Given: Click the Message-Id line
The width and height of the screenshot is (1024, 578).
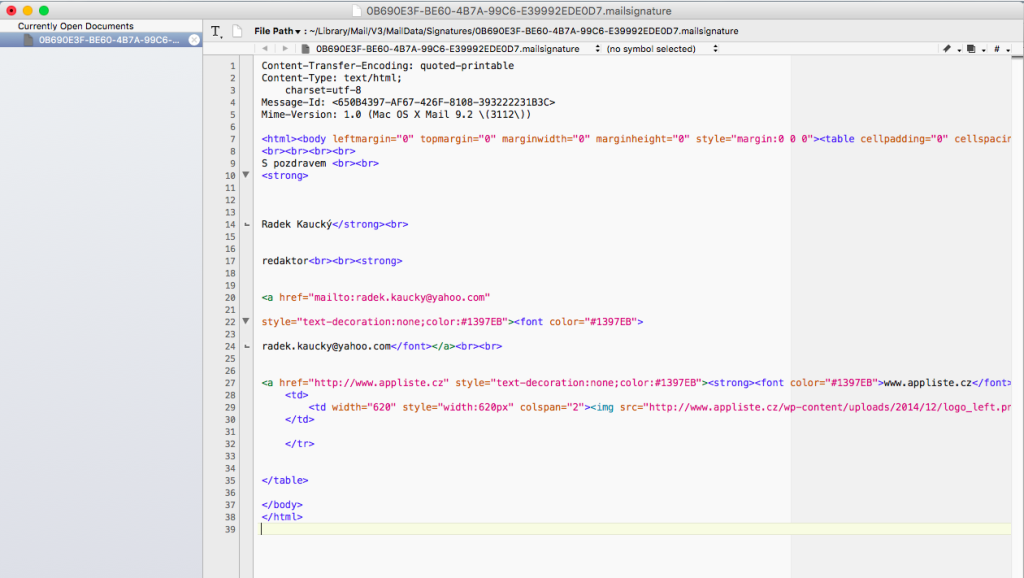Looking at the screenshot, I should [408, 103].
